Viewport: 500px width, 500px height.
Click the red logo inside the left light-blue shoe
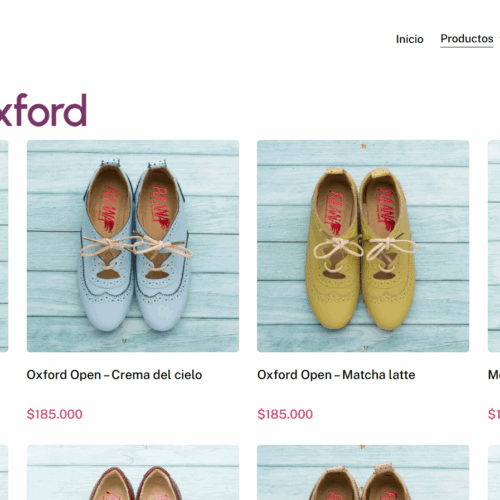(x=109, y=208)
